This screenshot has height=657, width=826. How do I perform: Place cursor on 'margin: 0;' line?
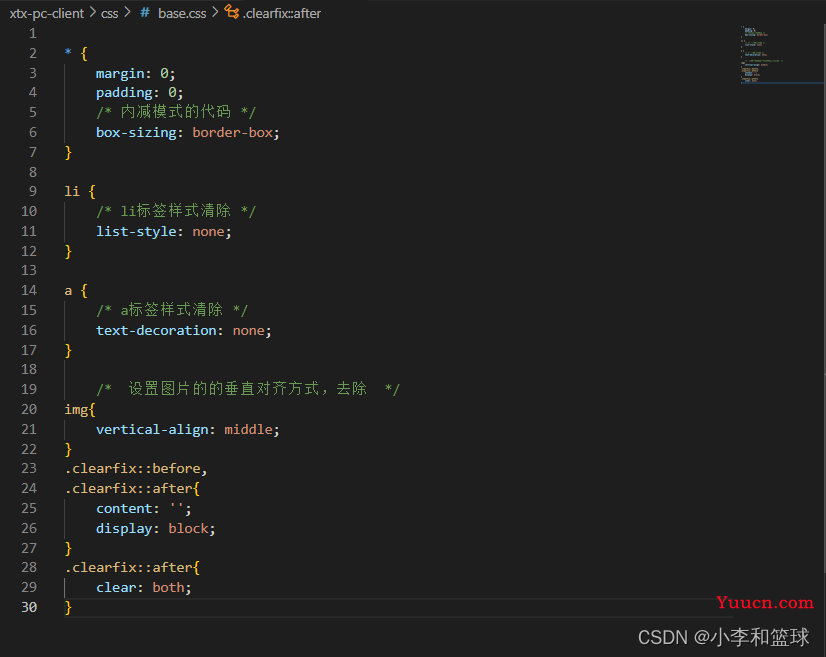click(x=135, y=73)
